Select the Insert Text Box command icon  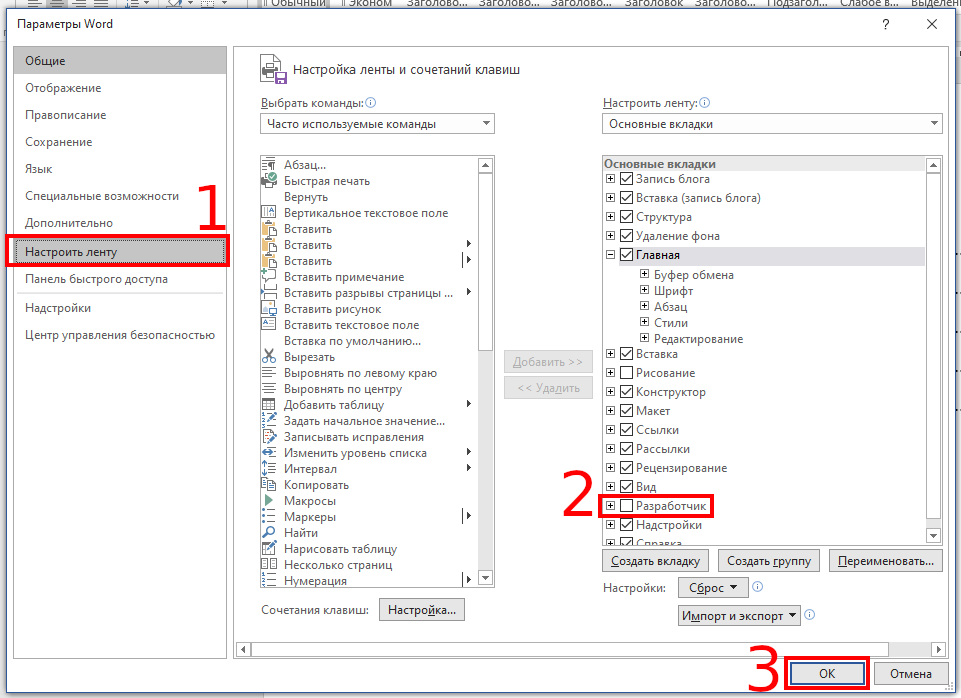click(268, 325)
